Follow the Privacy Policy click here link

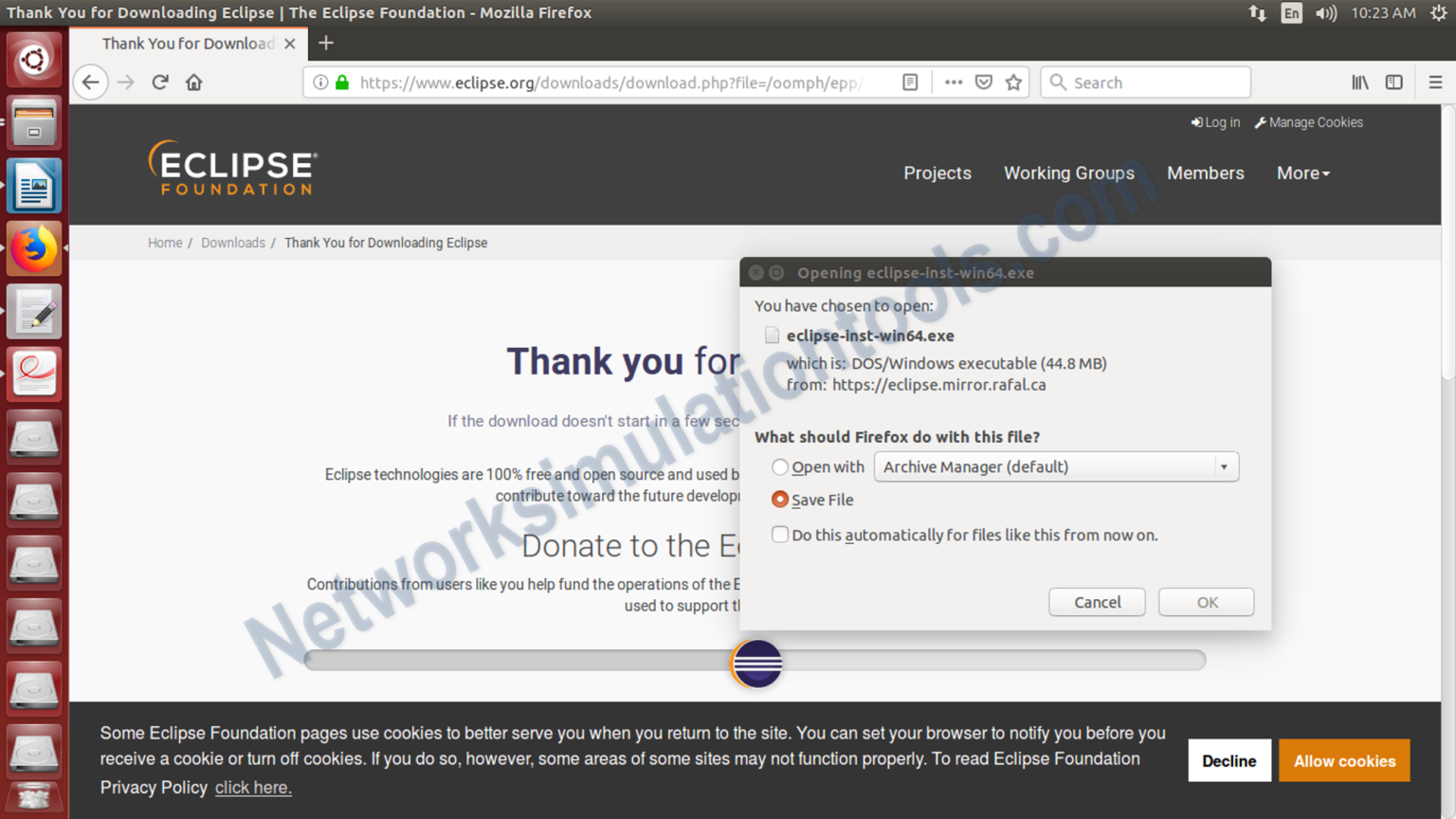point(252,788)
